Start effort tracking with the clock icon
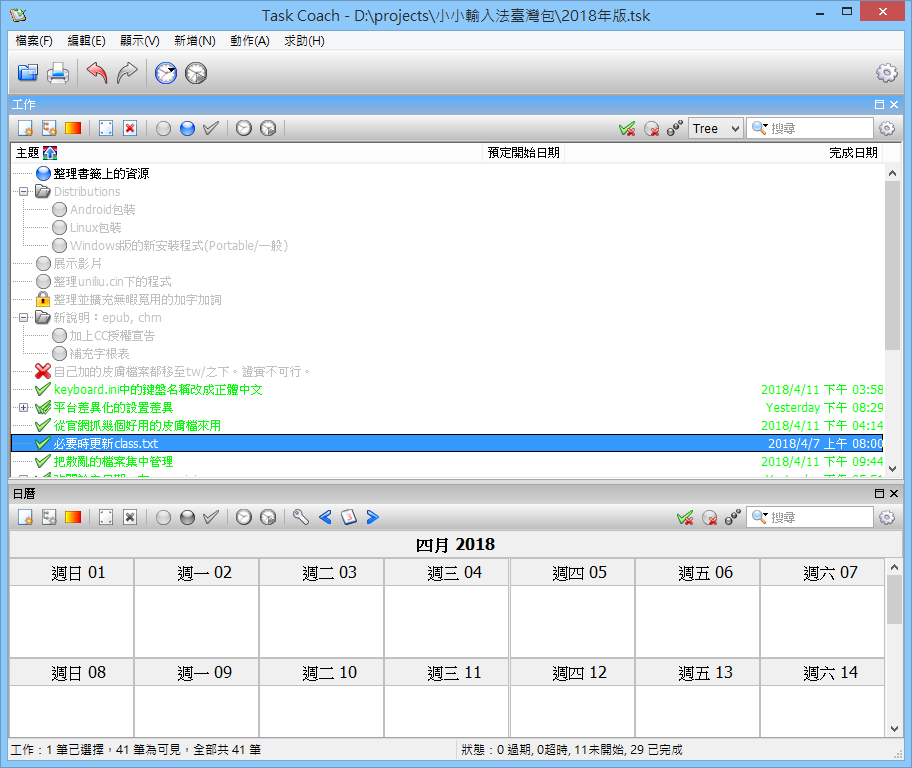 [x=243, y=128]
